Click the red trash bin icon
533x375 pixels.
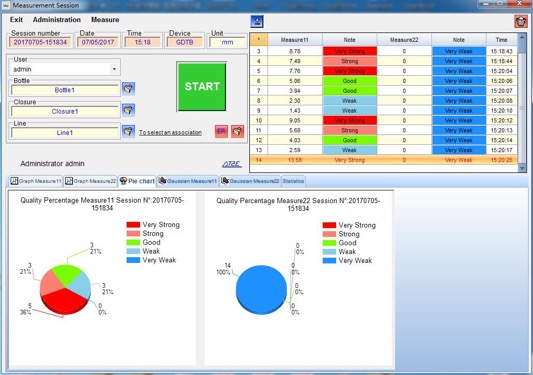[x=521, y=21]
